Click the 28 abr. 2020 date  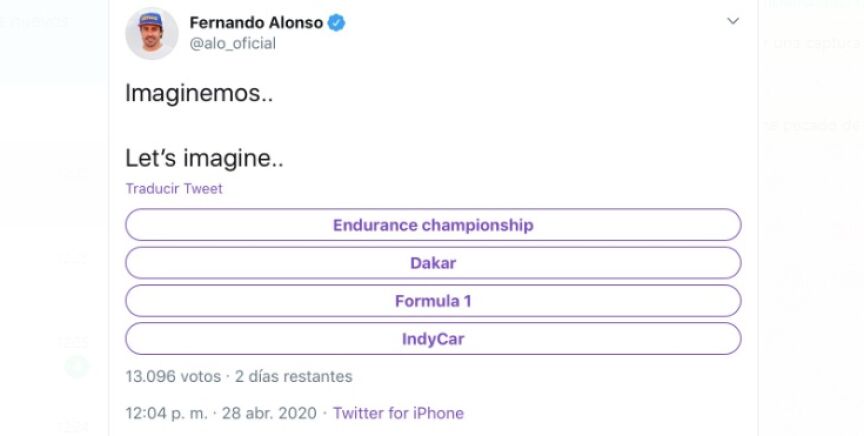pos(271,413)
